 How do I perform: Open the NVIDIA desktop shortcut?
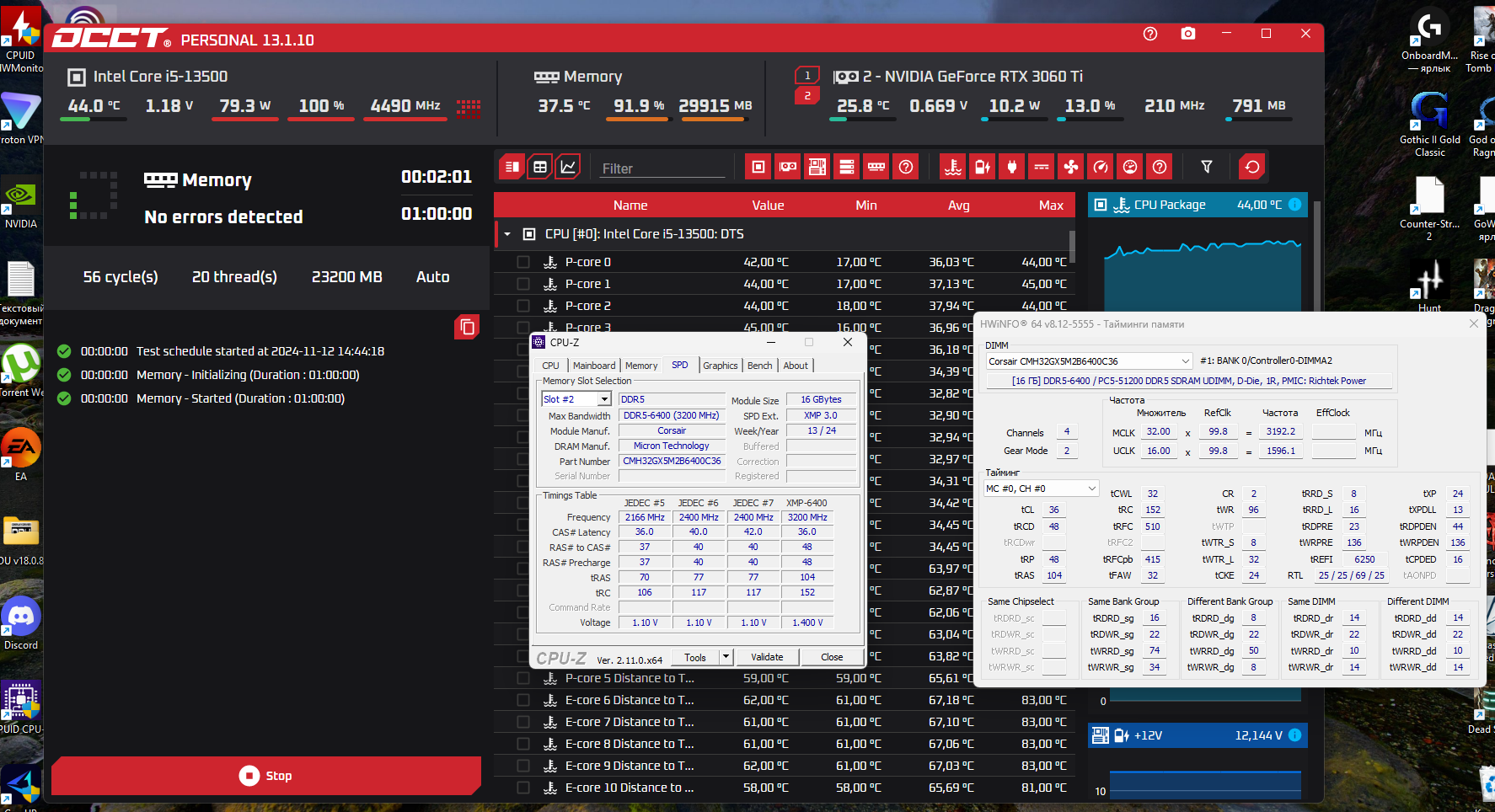tap(20, 204)
